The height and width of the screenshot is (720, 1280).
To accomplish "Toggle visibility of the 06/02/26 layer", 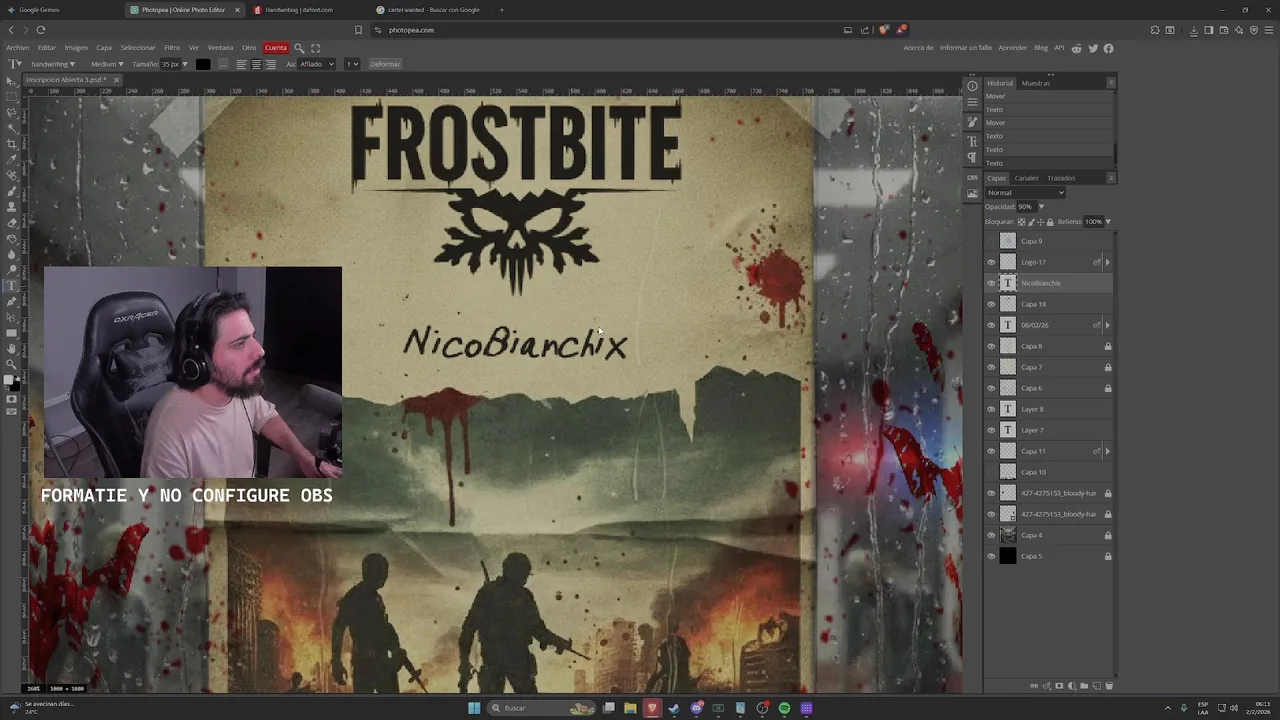I will (x=991, y=325).
